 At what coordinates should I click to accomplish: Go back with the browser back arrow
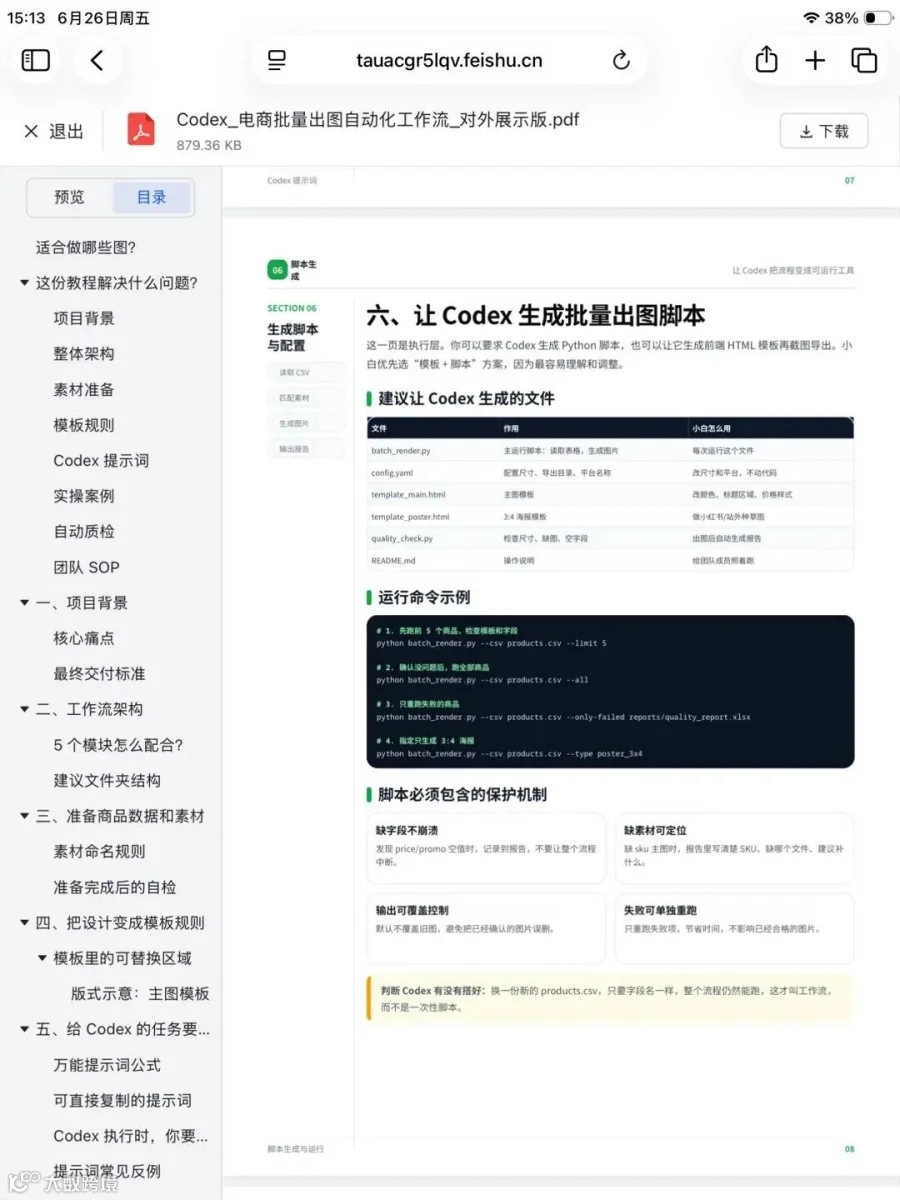point(97,61)
